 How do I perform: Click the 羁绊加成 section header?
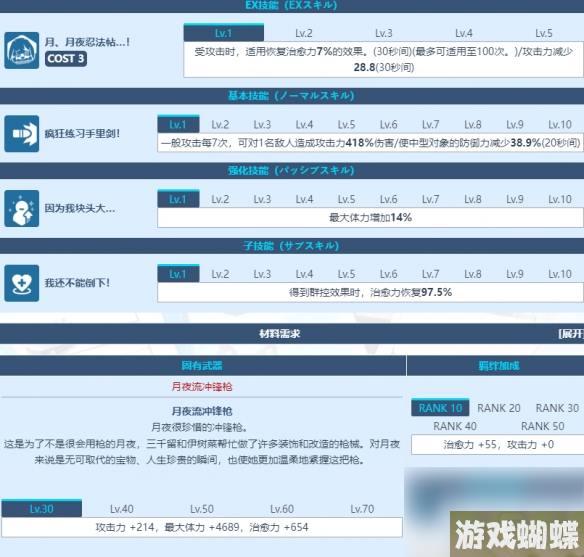(x=499, y=366)
